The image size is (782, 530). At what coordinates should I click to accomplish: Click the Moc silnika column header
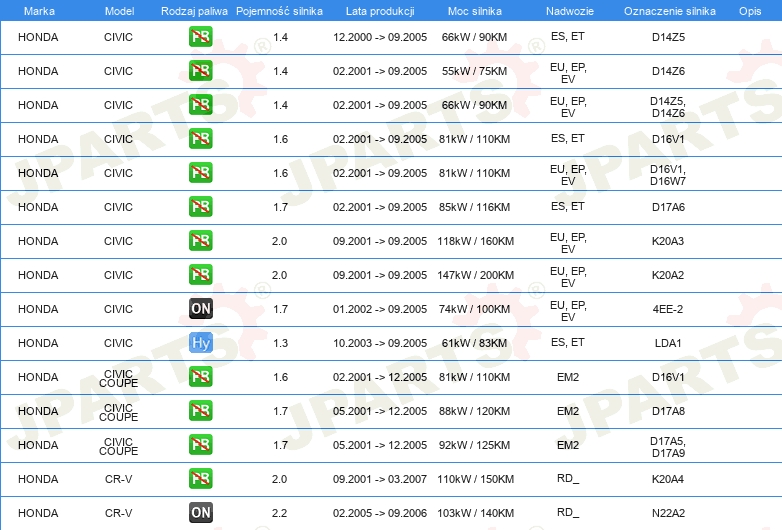475,11
